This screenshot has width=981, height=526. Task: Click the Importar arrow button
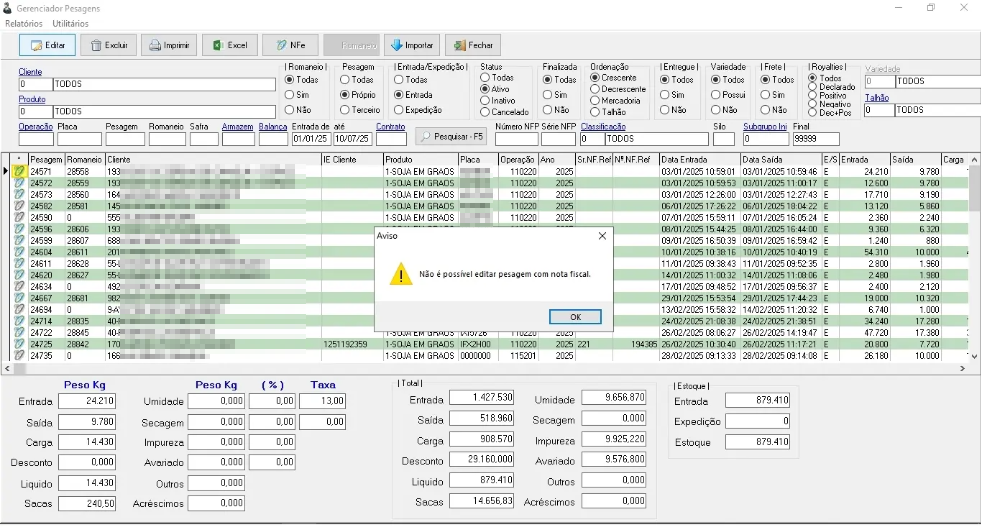tap(412, 45)
